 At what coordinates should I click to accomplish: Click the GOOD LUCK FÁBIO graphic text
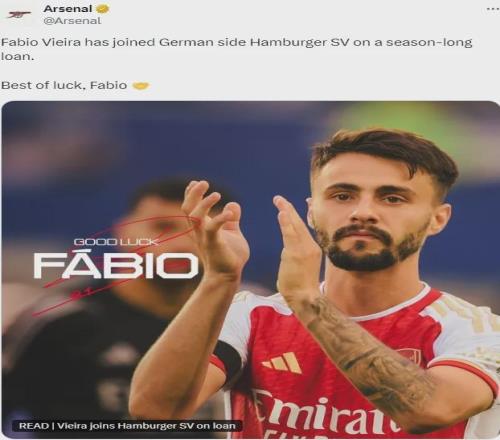[116, 260]
